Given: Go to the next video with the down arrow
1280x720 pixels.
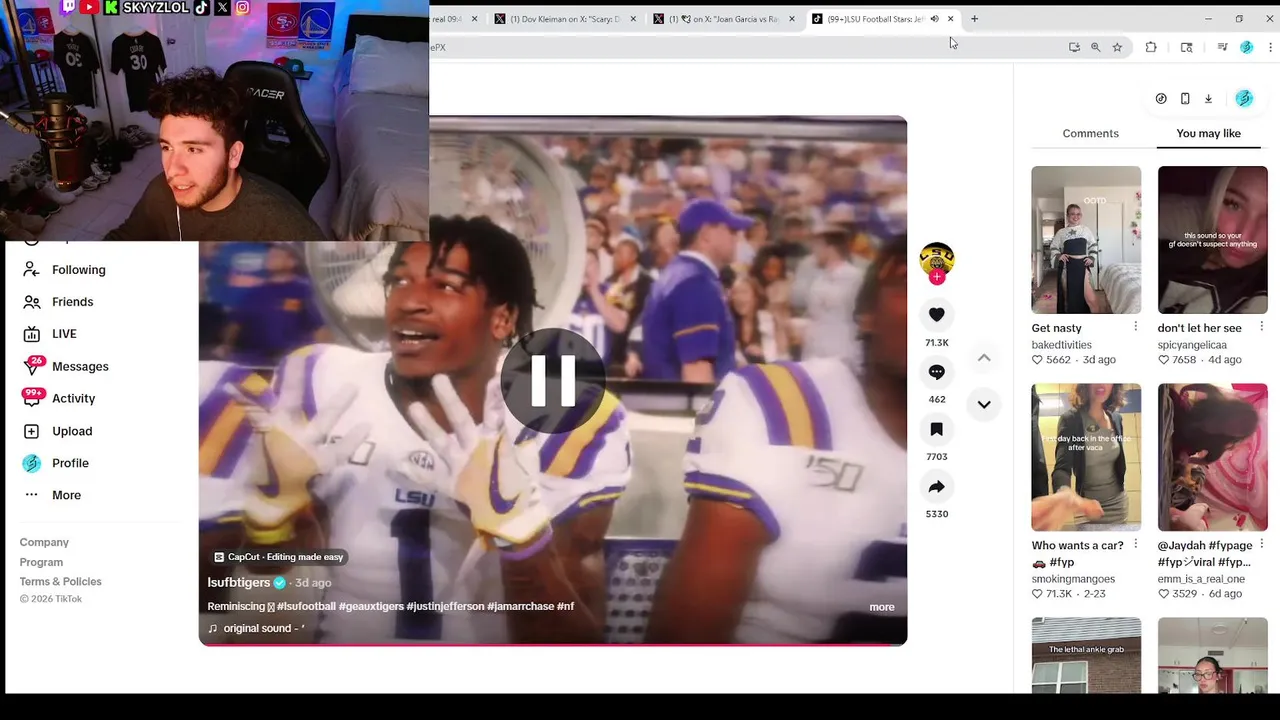Looking at the screenshot, I should (x=984, y=404).
